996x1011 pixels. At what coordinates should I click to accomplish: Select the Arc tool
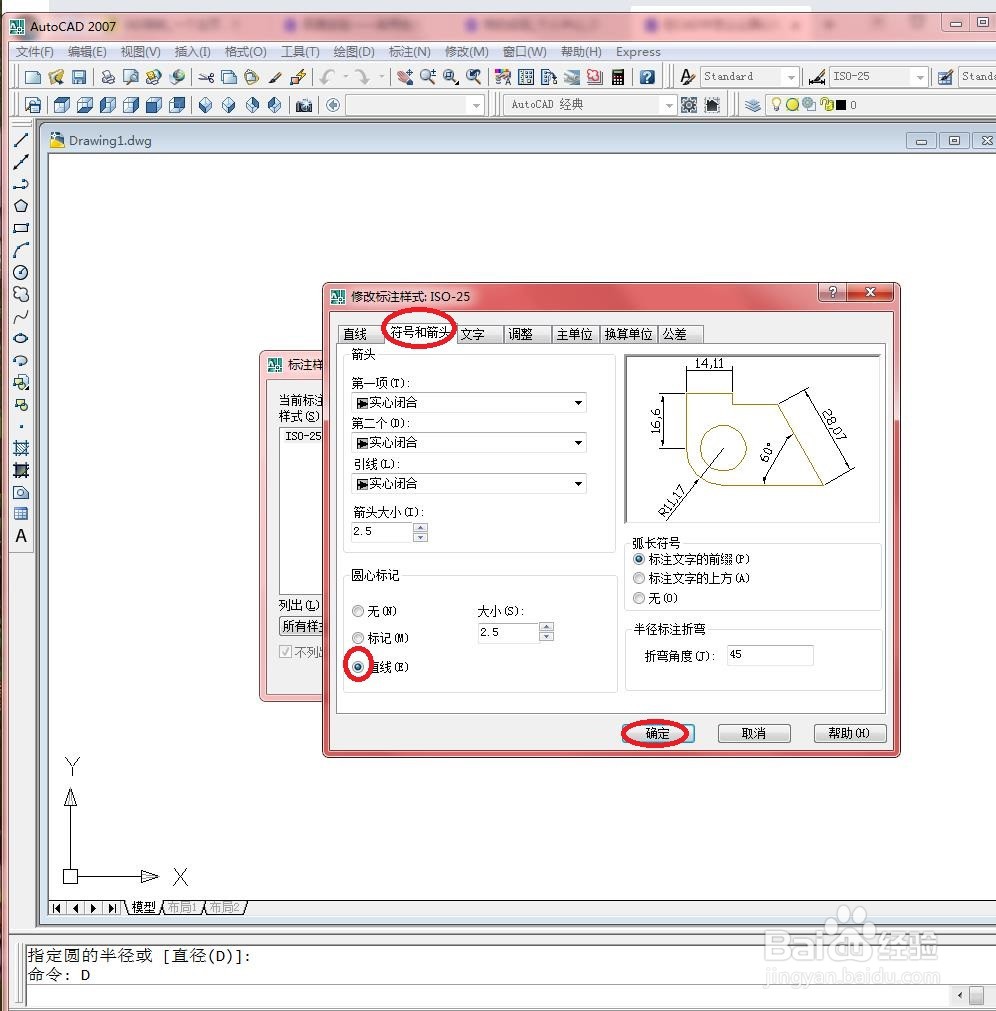pyautogui.click(x=21, y=250)
